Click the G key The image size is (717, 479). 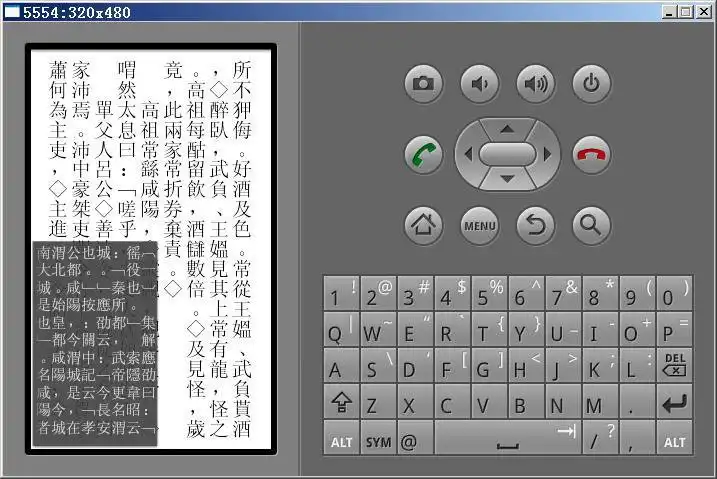tap(490, 366)
